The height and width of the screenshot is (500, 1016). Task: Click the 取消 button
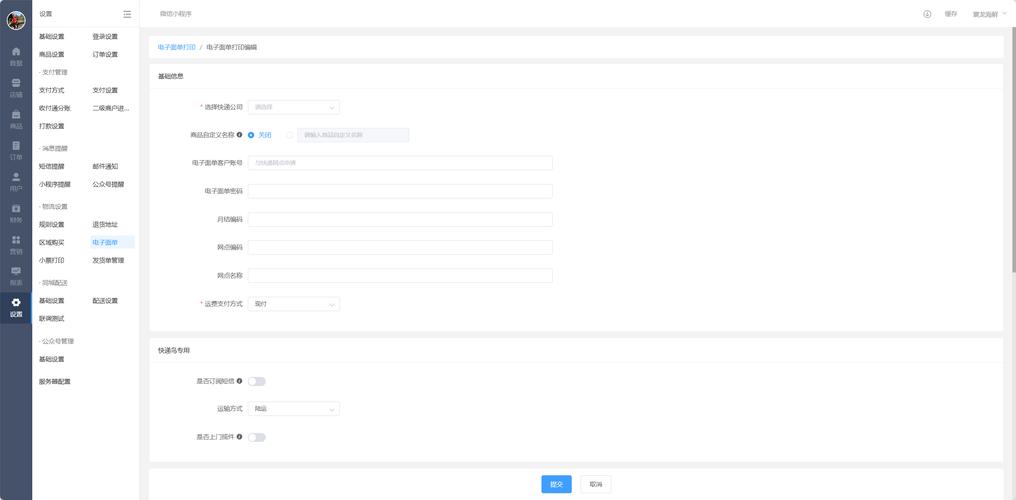coord(595,484)
